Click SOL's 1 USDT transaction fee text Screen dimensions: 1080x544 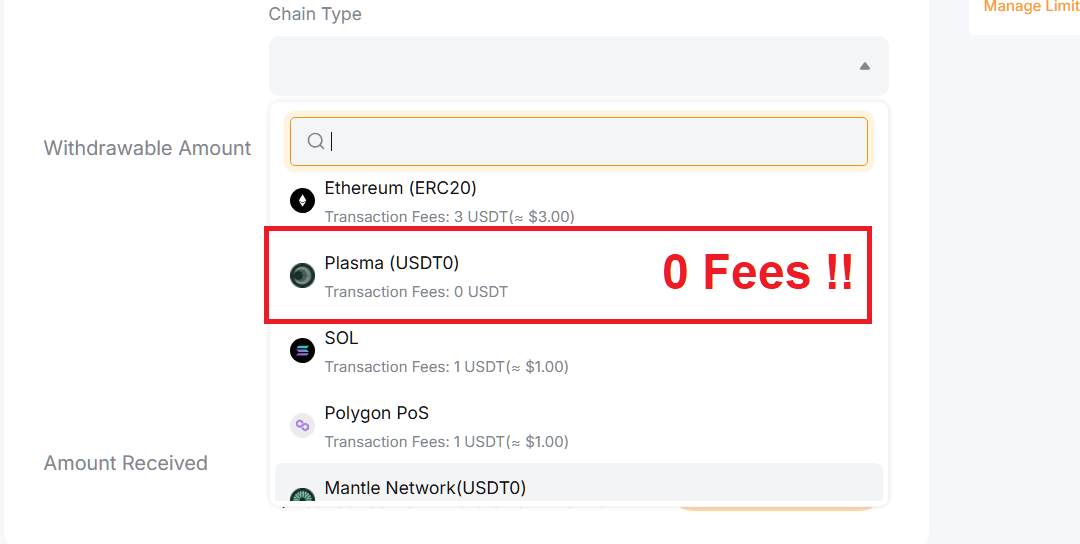point(446,367)
